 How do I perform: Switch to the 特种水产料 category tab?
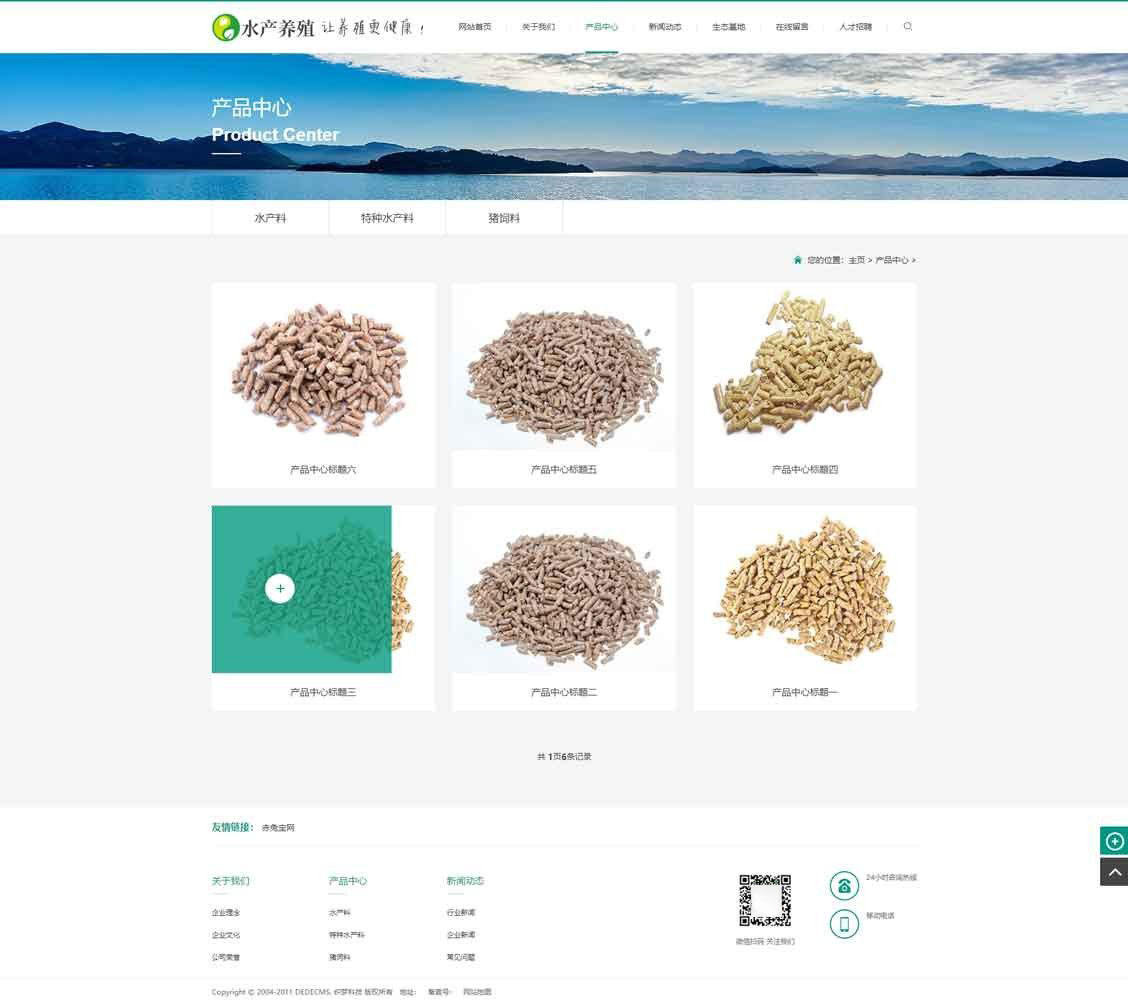click(x=387, y=218)
